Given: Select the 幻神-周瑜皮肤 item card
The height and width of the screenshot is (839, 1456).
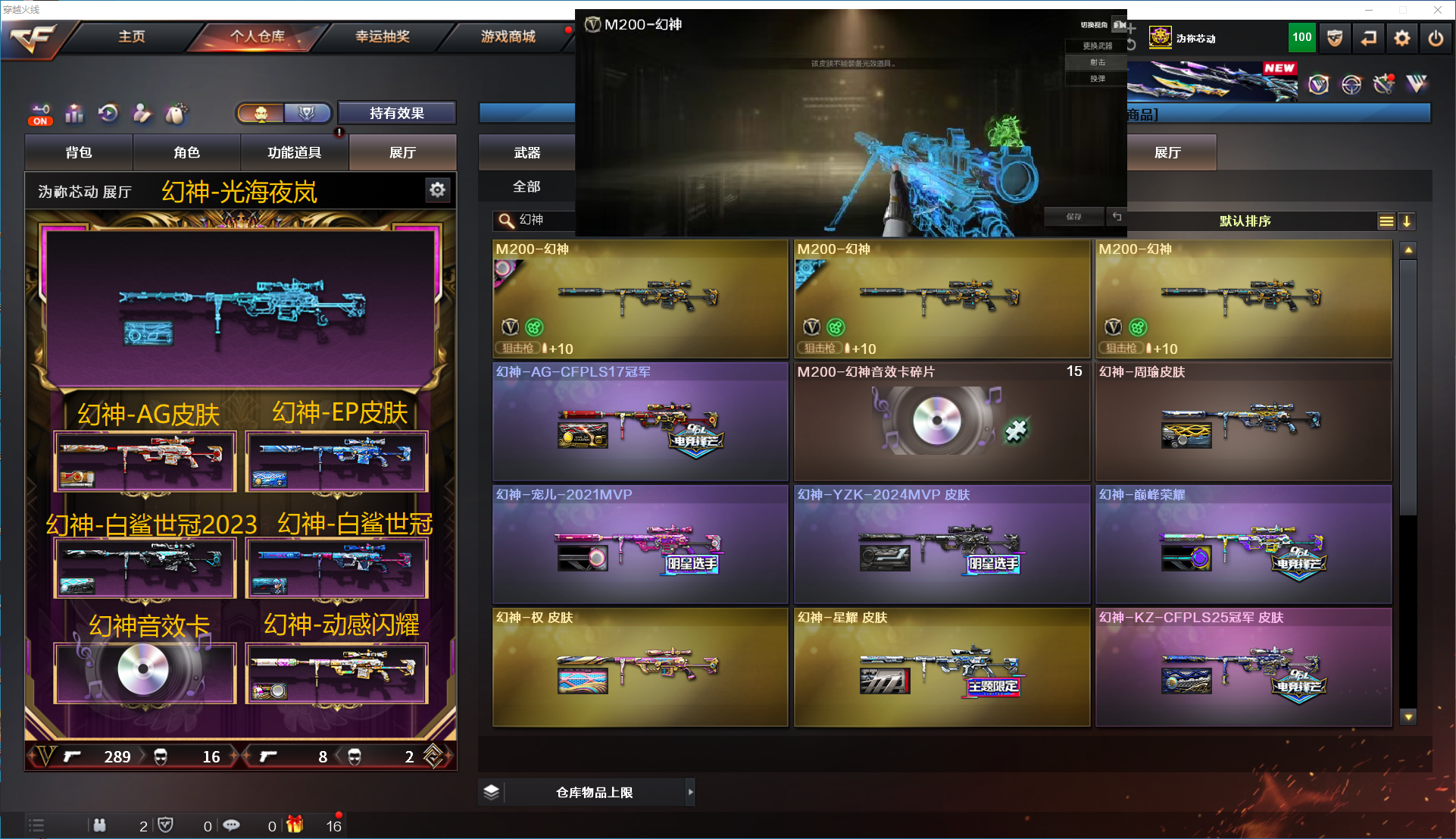Looking at the screenshot, I should (x=1243, y=421).
